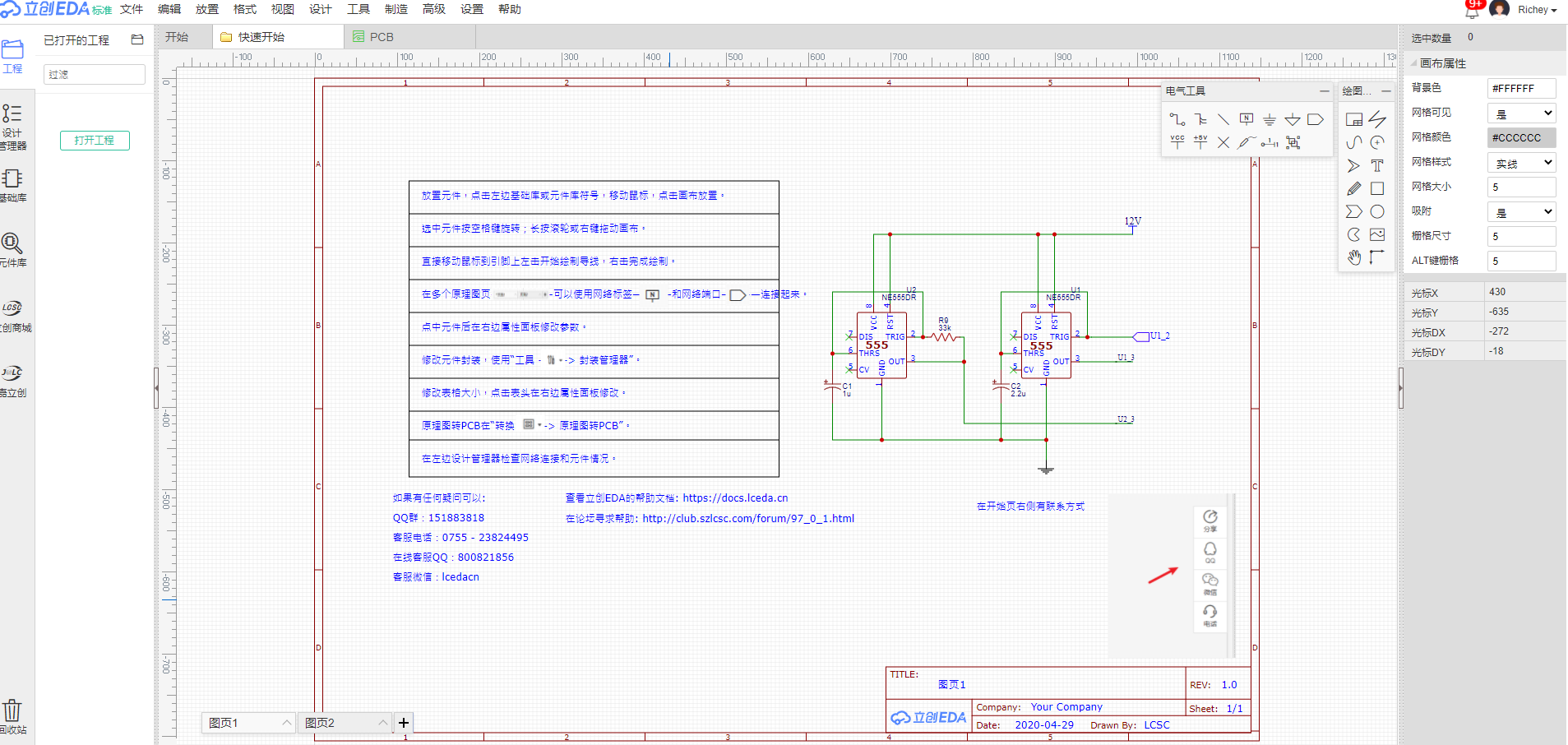
Task: Open the 文件 menu
Action: point(132,9)
